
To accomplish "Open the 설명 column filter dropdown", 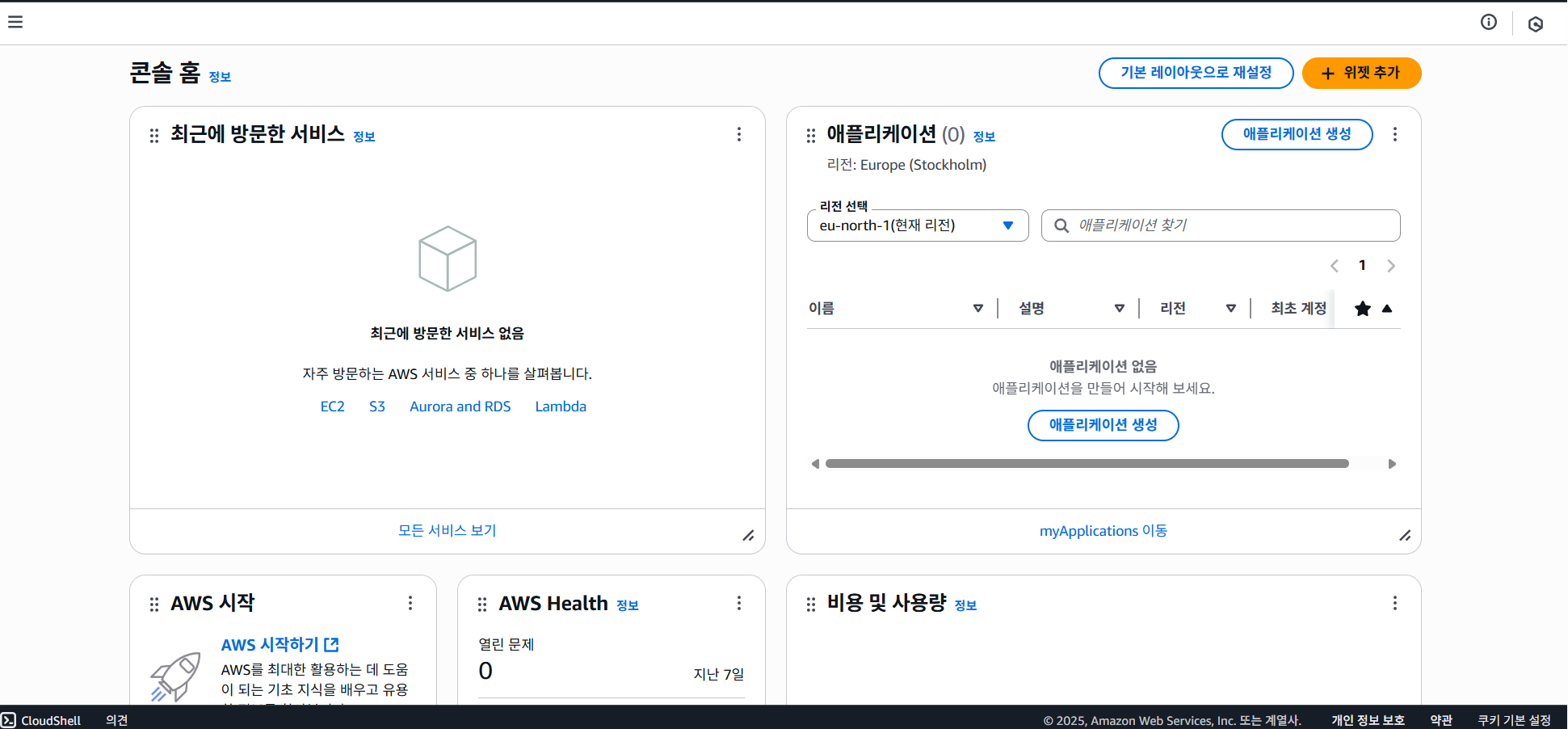I will click(x=1120, y=308).
